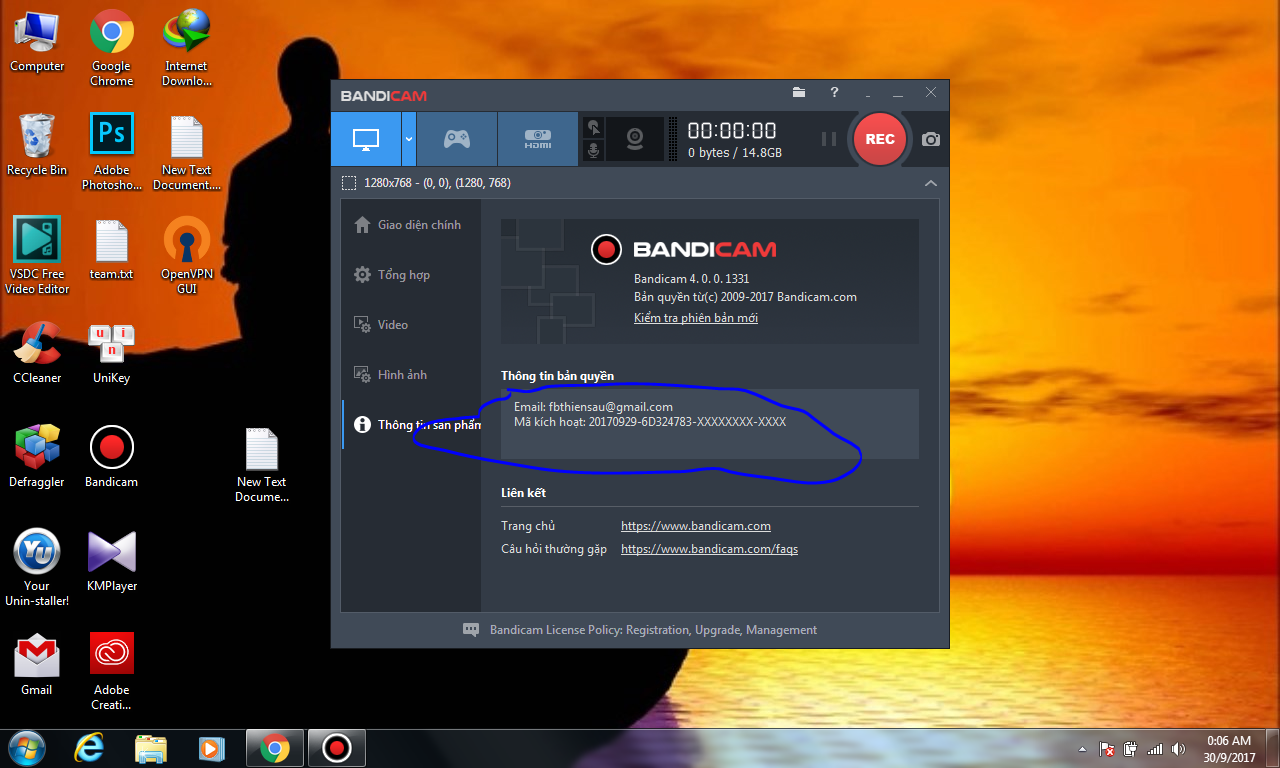Capture a screenshot with the camera icon
This screenshot has height=768, width=1280.
[929, 139]
